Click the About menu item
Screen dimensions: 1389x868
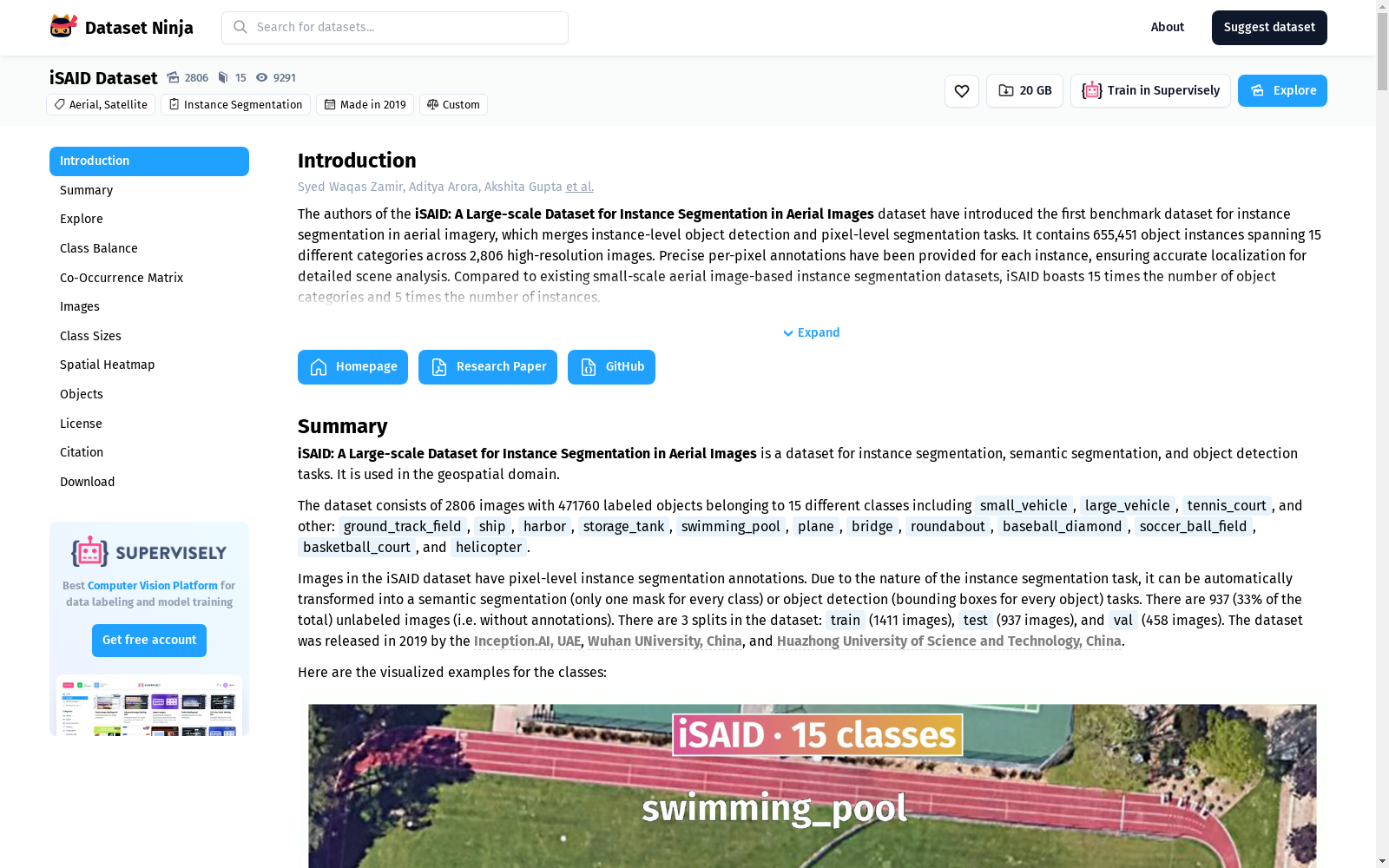pyautogui.click(x=1167, y=27)
